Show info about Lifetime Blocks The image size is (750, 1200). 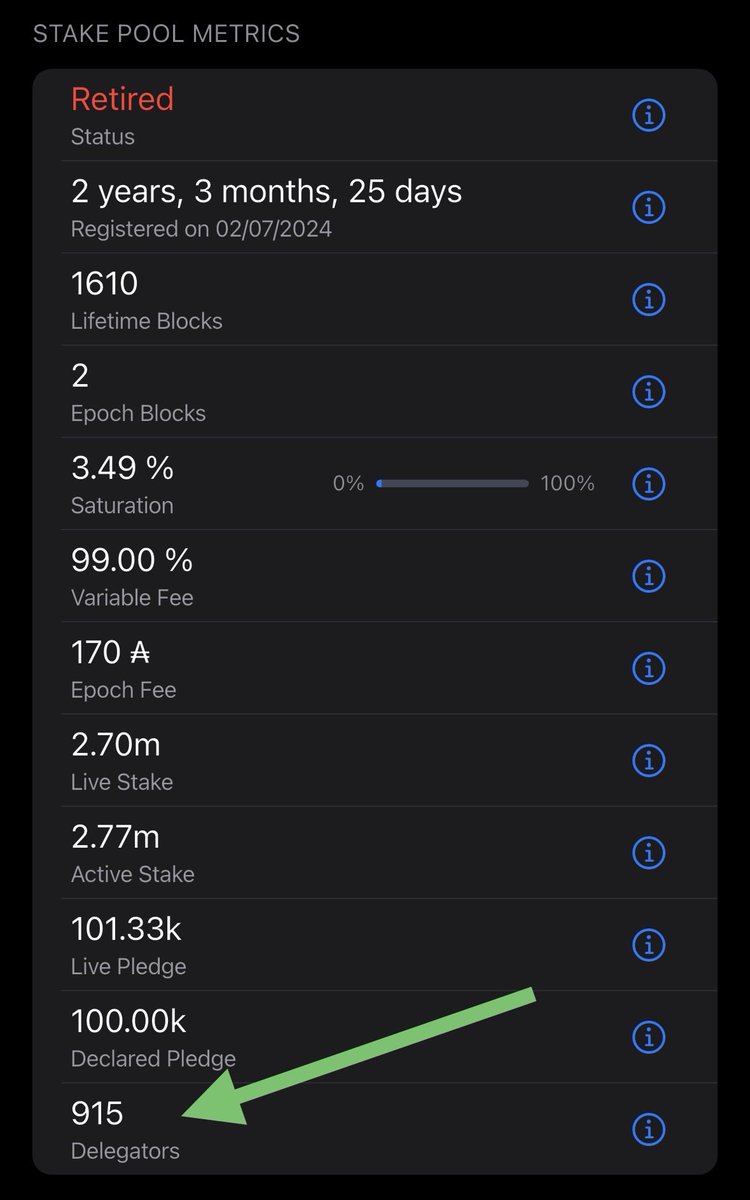coord(649,299)
